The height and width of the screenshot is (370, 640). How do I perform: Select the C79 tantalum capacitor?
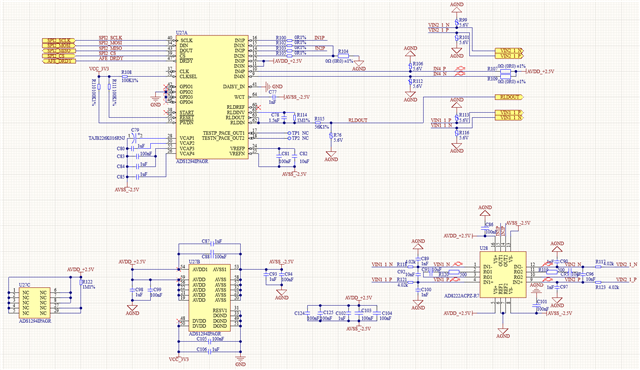[x=134, y=138]
